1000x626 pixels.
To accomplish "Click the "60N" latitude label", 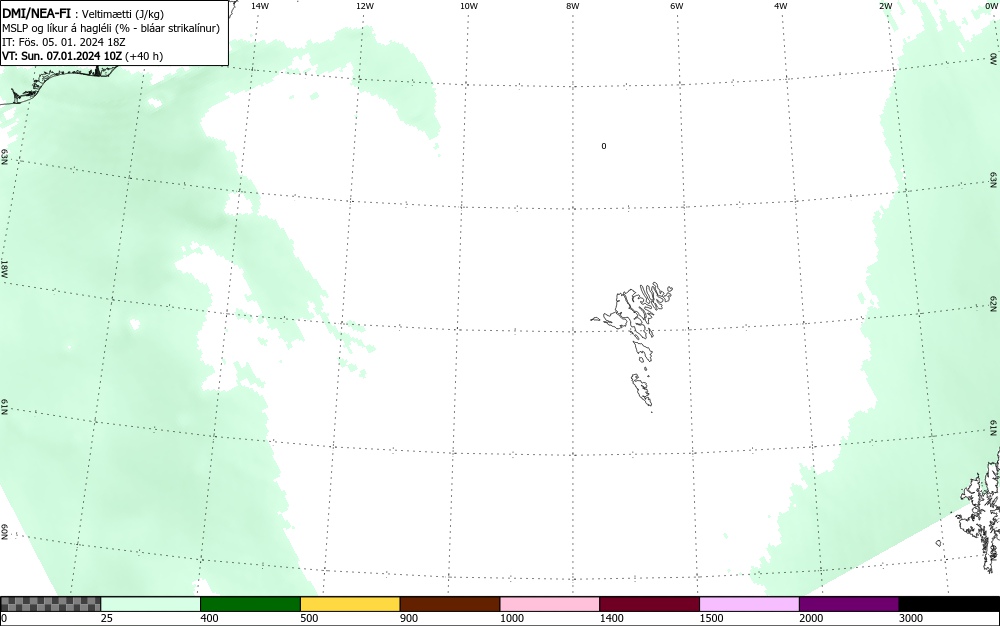I will pyautogui.click(x=4, y=532).
